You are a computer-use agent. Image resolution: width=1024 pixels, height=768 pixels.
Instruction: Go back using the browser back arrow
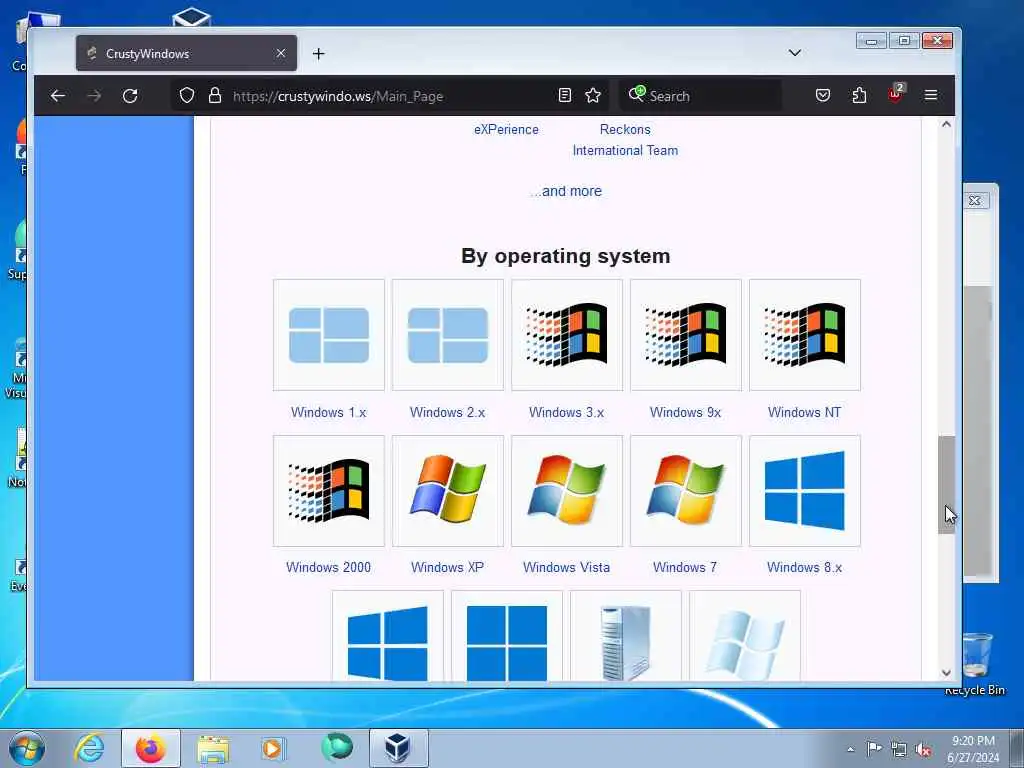click(57, 96)
